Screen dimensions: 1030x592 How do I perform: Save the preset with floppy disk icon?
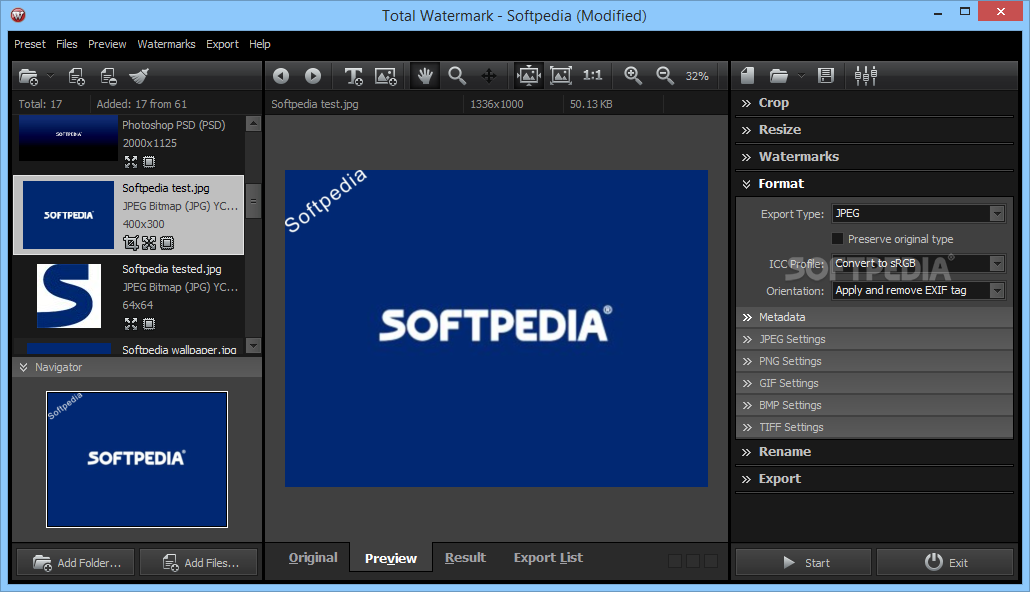coord(826,76)
